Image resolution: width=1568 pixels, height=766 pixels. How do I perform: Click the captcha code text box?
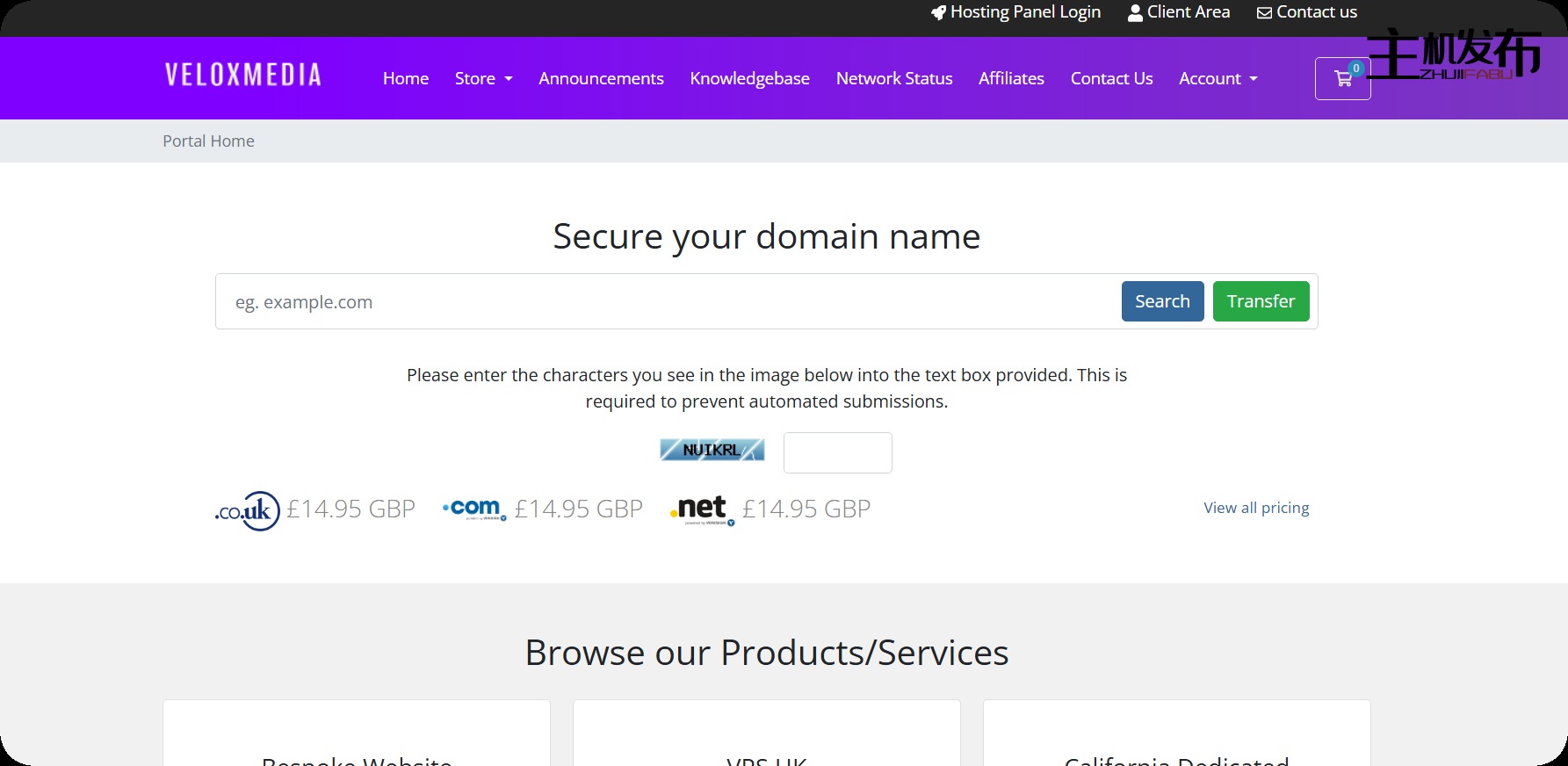[837, 452]
